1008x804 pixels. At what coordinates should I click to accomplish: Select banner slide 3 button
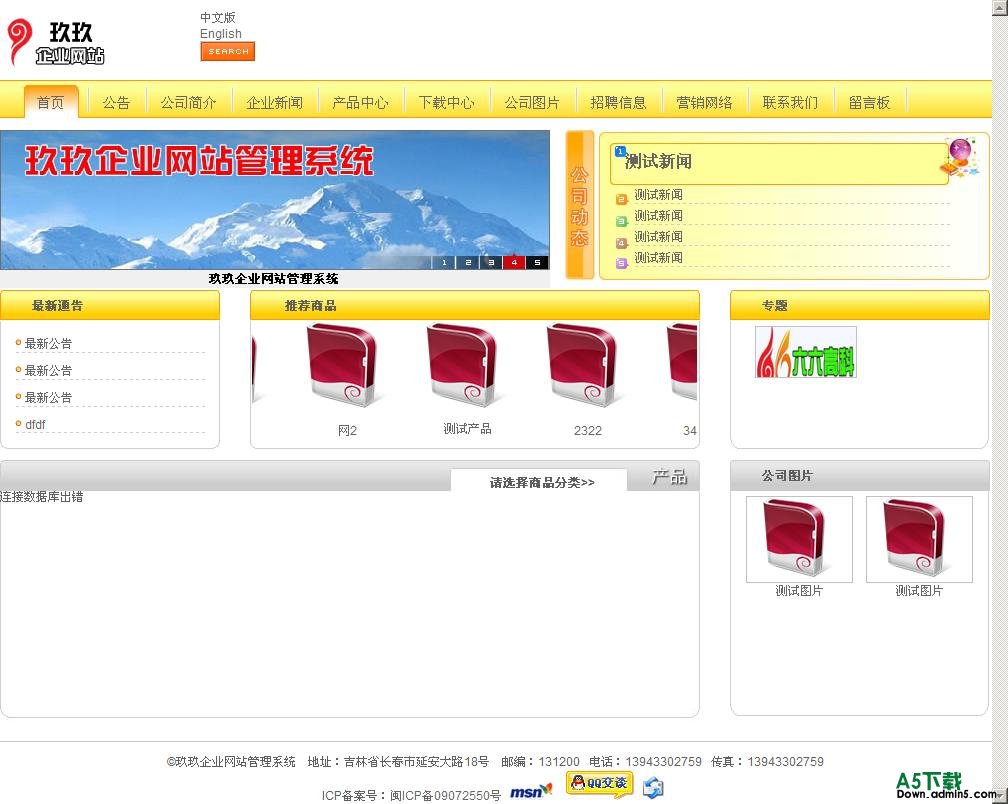pos(490,262)
